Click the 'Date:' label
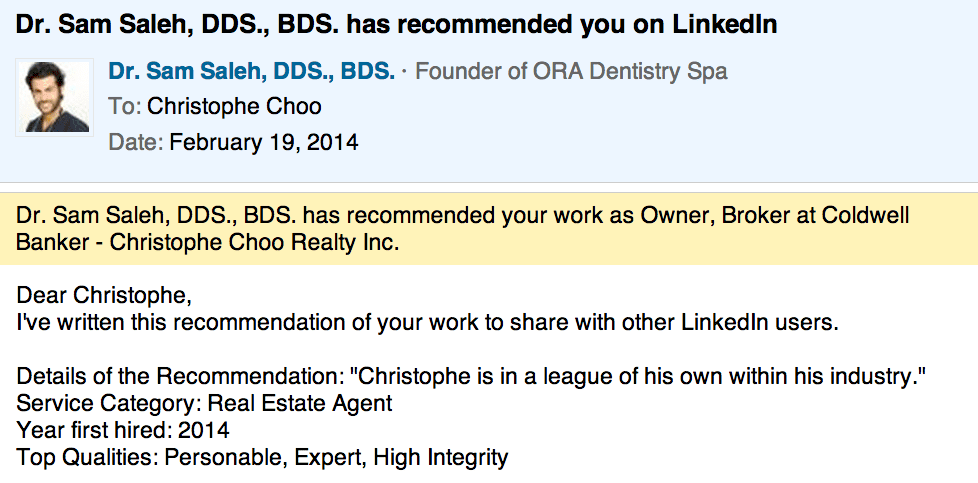Image resolution: width=978 pixels, height=483 pixels. 135,142
